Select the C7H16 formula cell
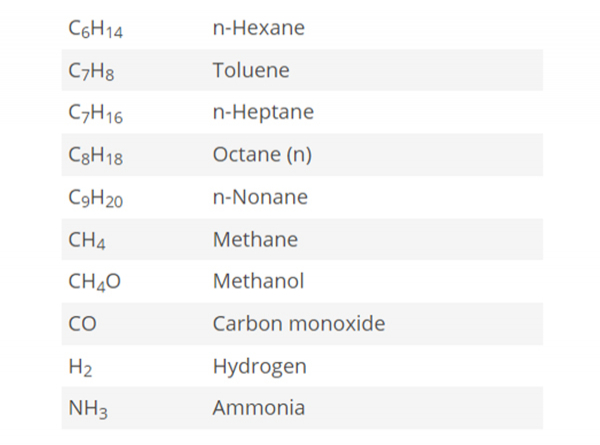 point(95,114)
